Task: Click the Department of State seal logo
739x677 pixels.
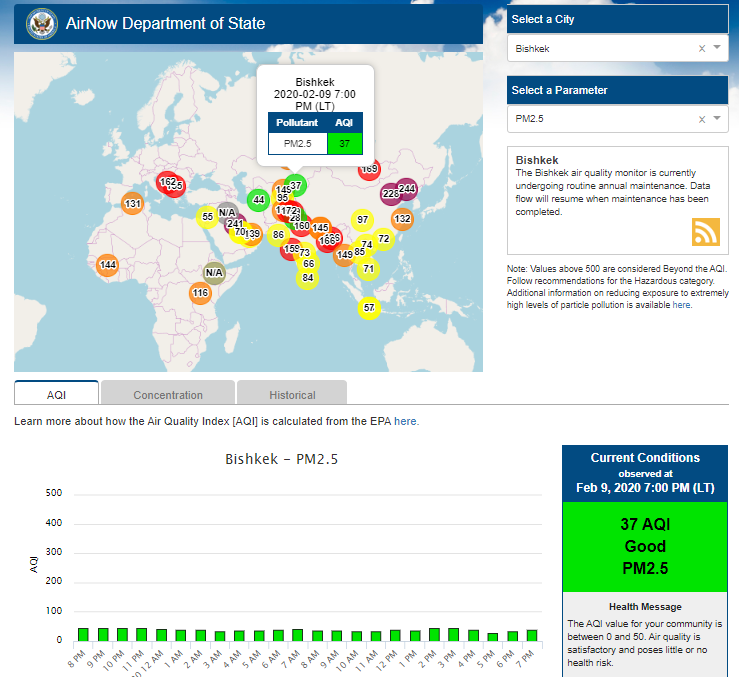Action: coord(41,22)
